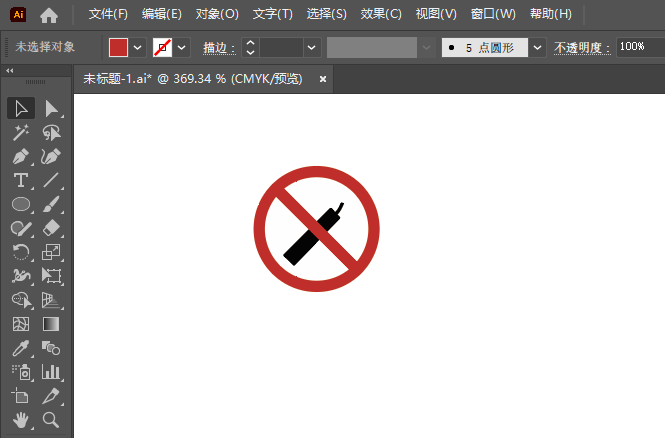Open the 帮助(H) menu
The image size is (665, 438).
(x=550, y=14)
